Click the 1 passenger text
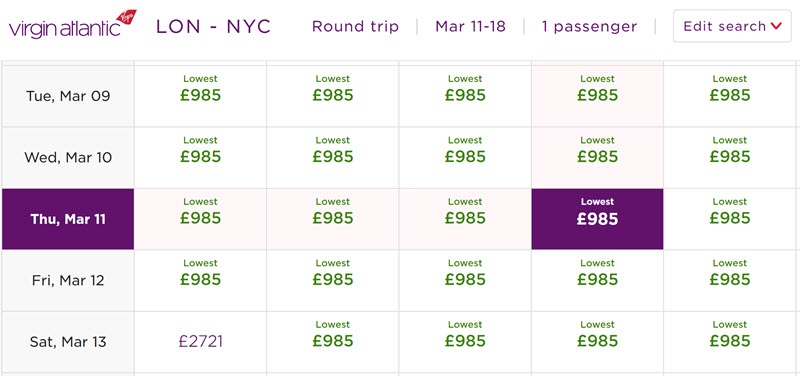The height and width of the screenshot is (376, 800). coord(589,27)
